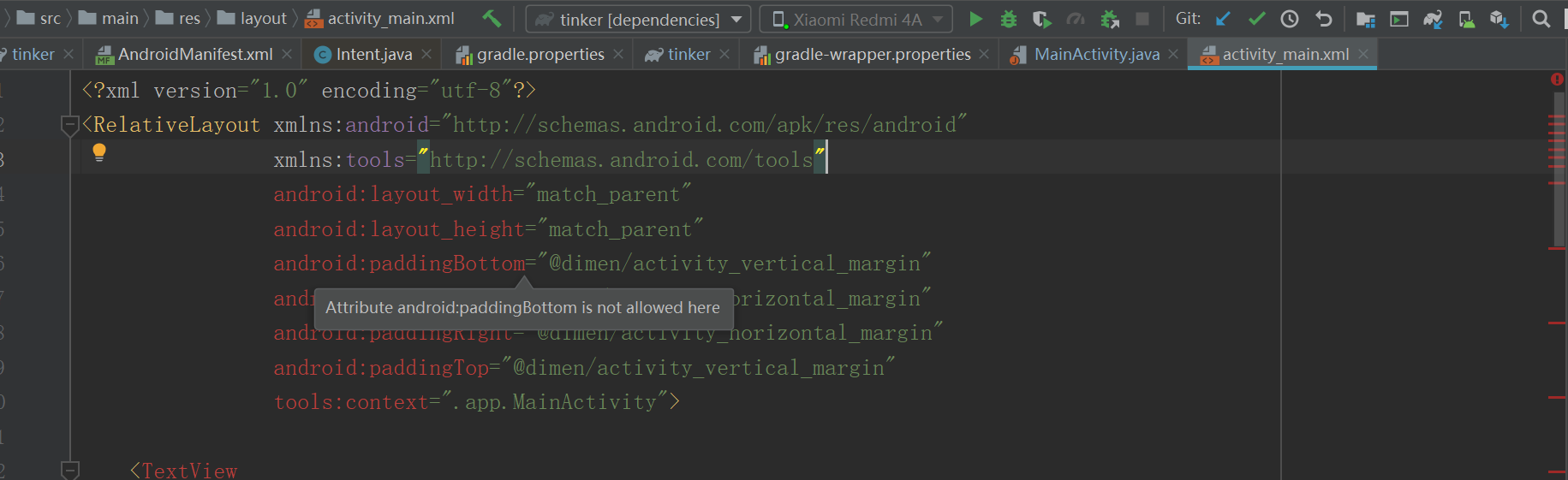
Task: Click the RelativeLayout tag name
Action: pyautogui.click(x=176, y=125)
